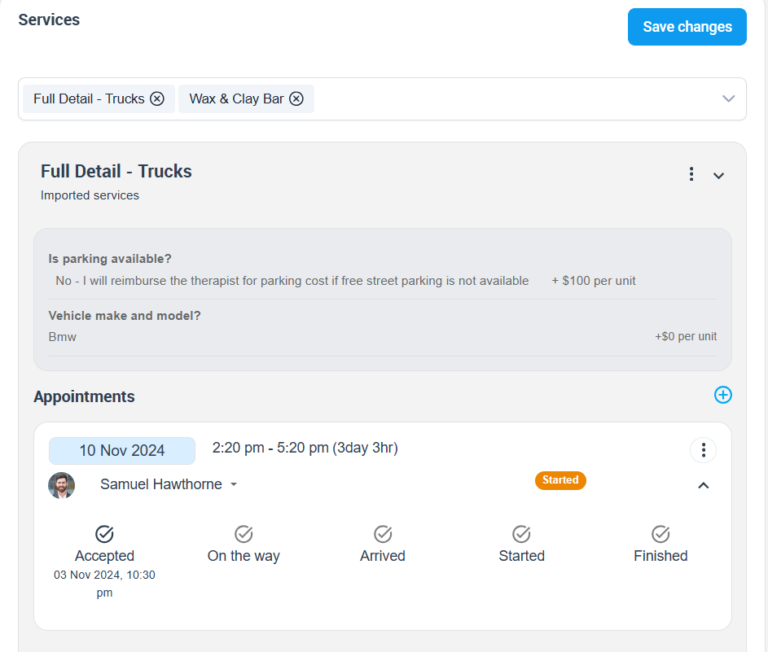Screen dimensions: 768x652
Task: Mark the Arrived status check
Action: click(x=383, y=534)
